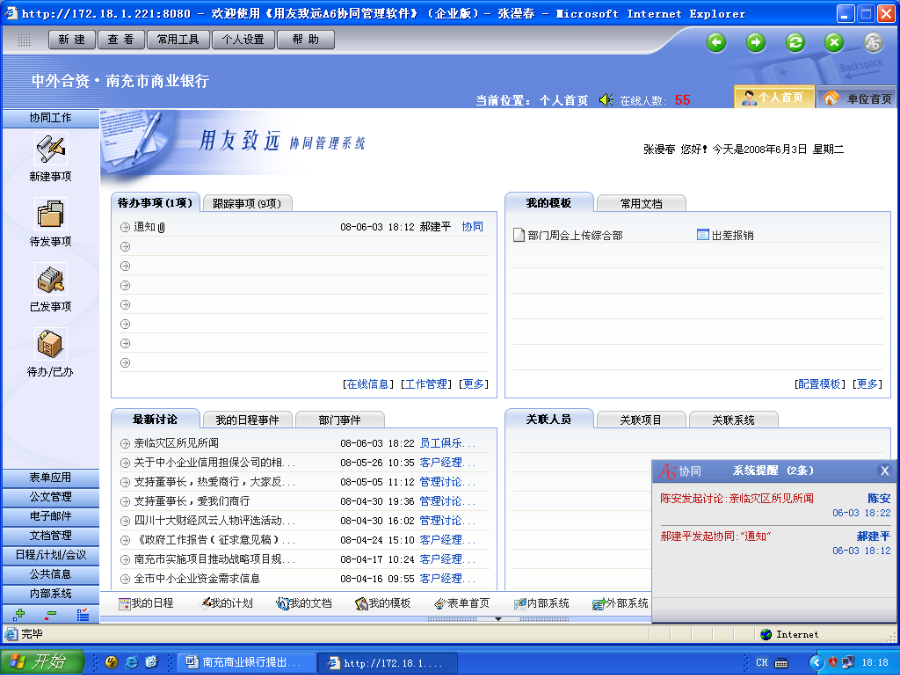Select the 常用文档 tab
Image resolution: width=900 pixels, height=675 pixels.
click(x=641, y=204)
